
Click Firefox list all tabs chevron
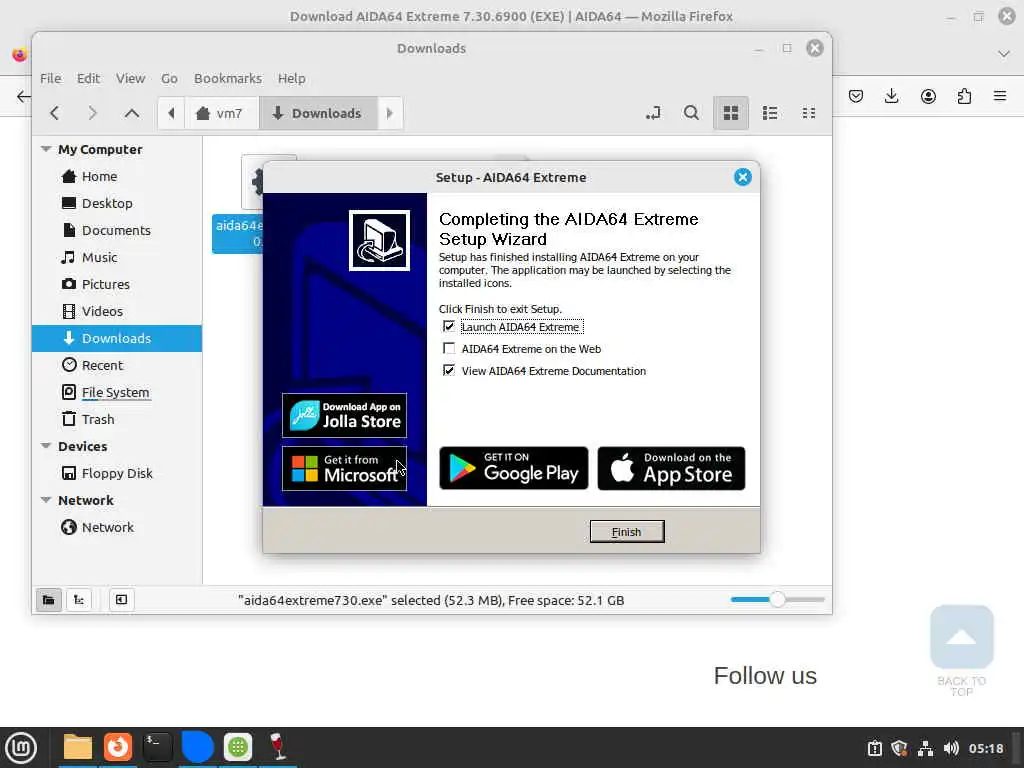point(1004,54)
